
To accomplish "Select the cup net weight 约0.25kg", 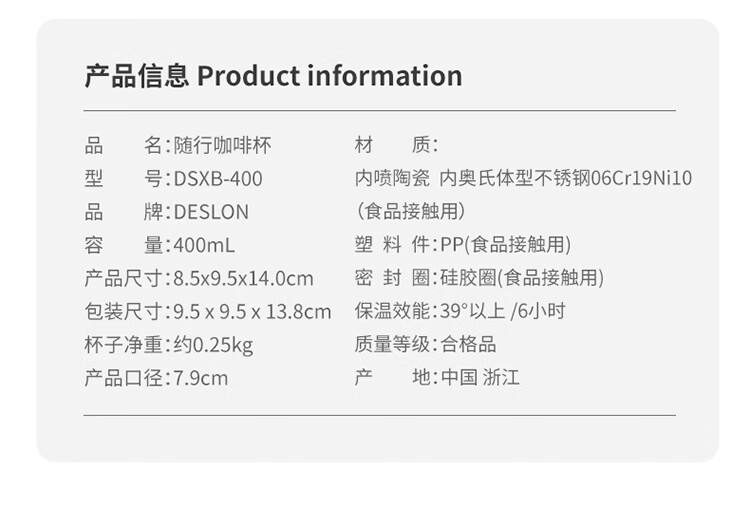I will click(x=213, y=345).
